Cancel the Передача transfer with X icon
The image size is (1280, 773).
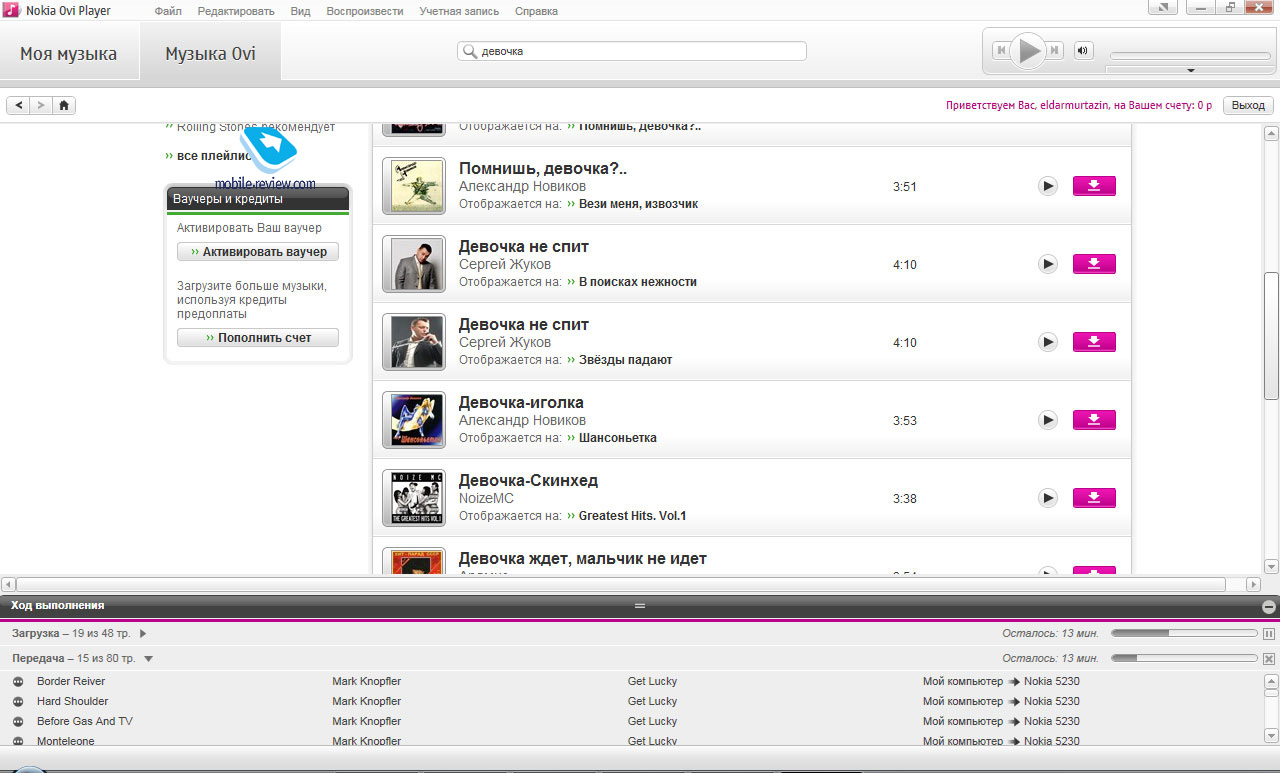[1269, 658]
